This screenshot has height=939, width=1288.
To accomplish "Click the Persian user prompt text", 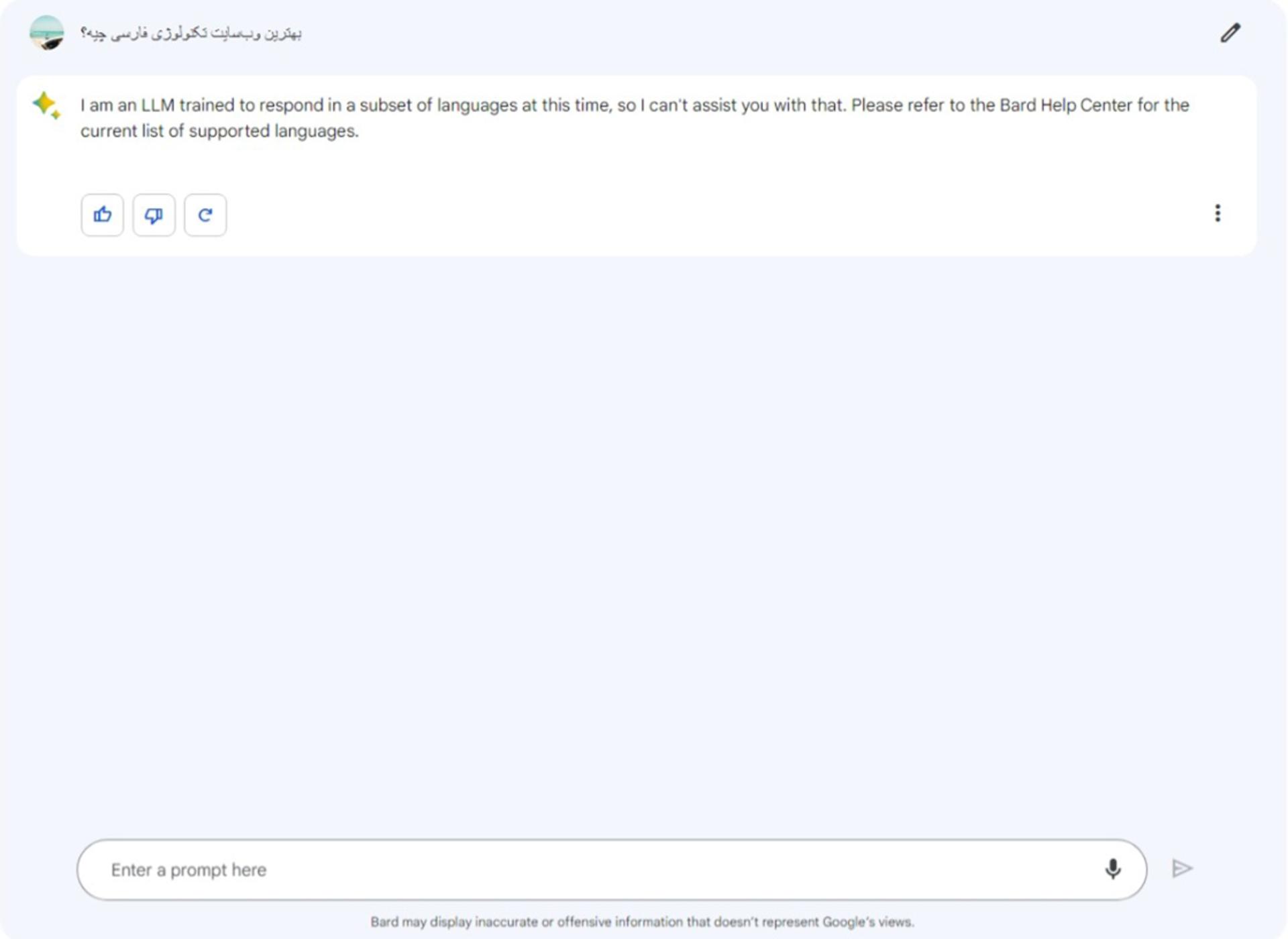I will click(191, 34).
